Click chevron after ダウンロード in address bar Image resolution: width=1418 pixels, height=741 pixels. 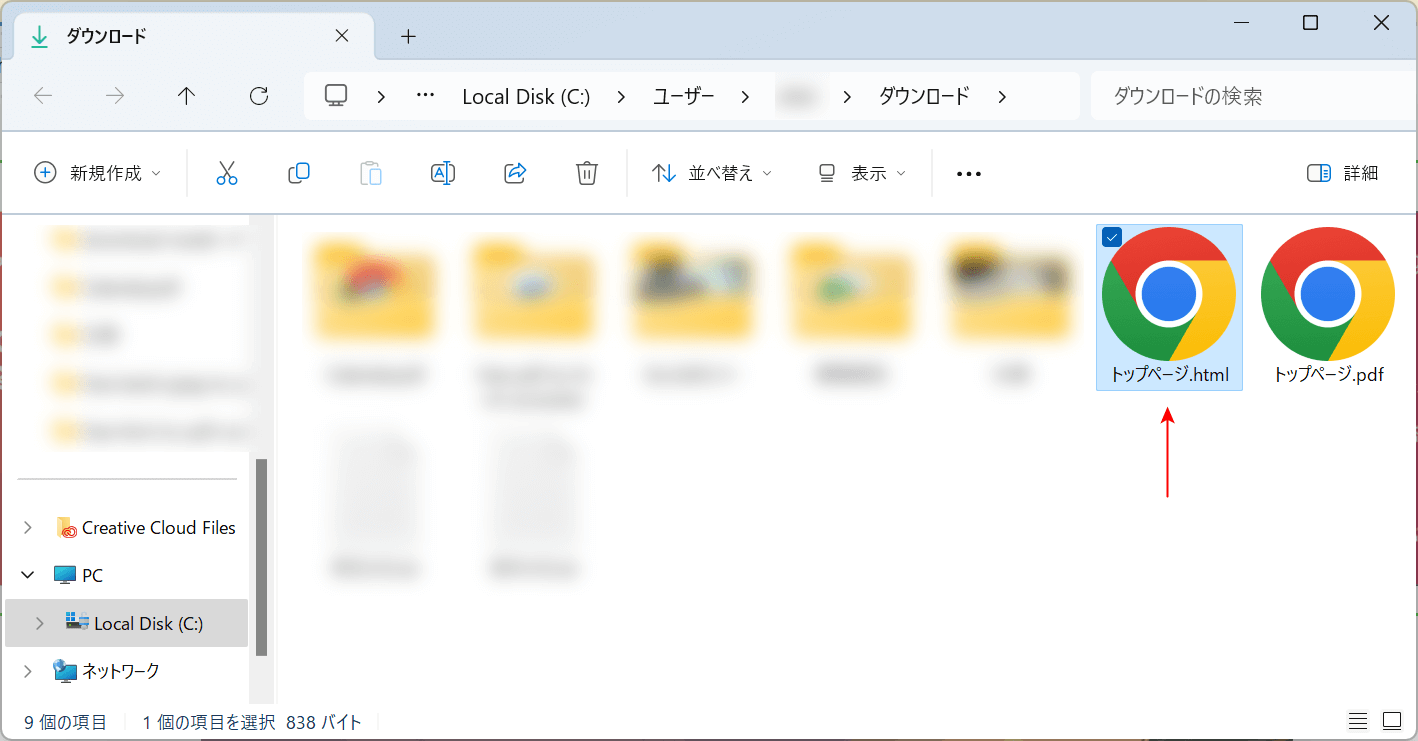(x=1002, y=96)
